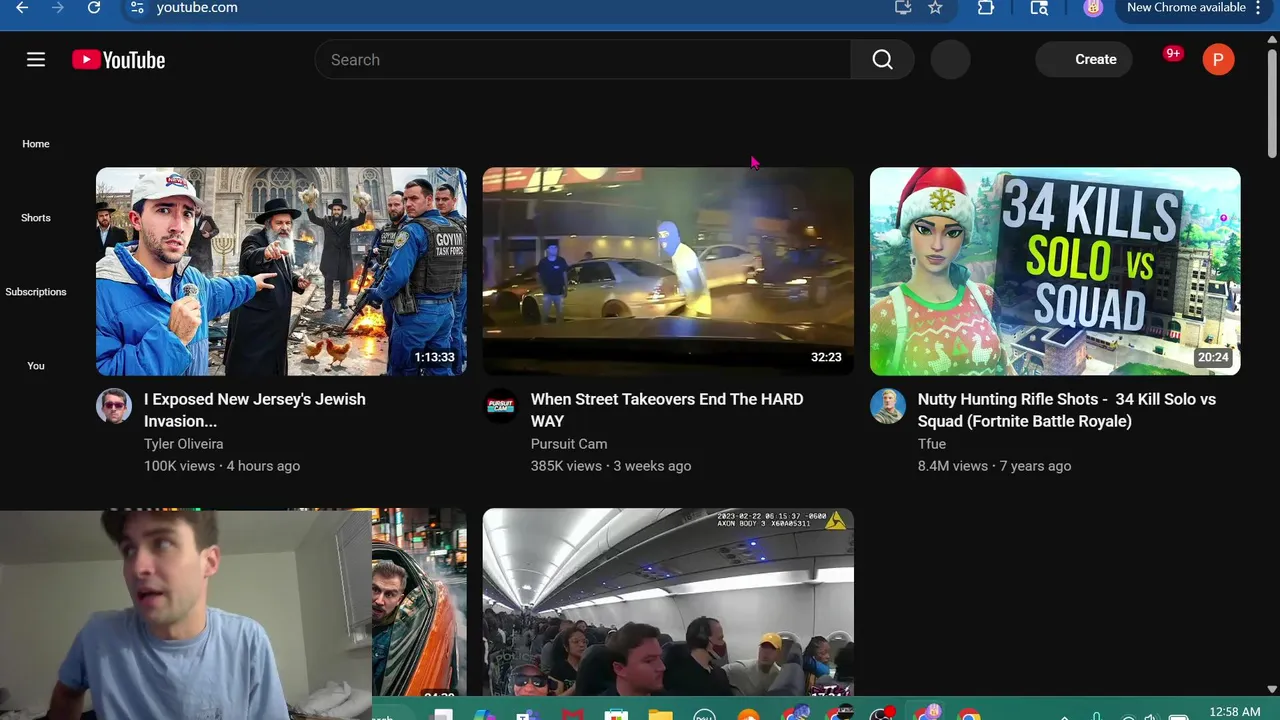Image resolution: width=1280 pixels, height=720 pixels.
Task: Play the 34 Kills Solo vs Squad thumbnail
Action: (x=1055, y=271)
